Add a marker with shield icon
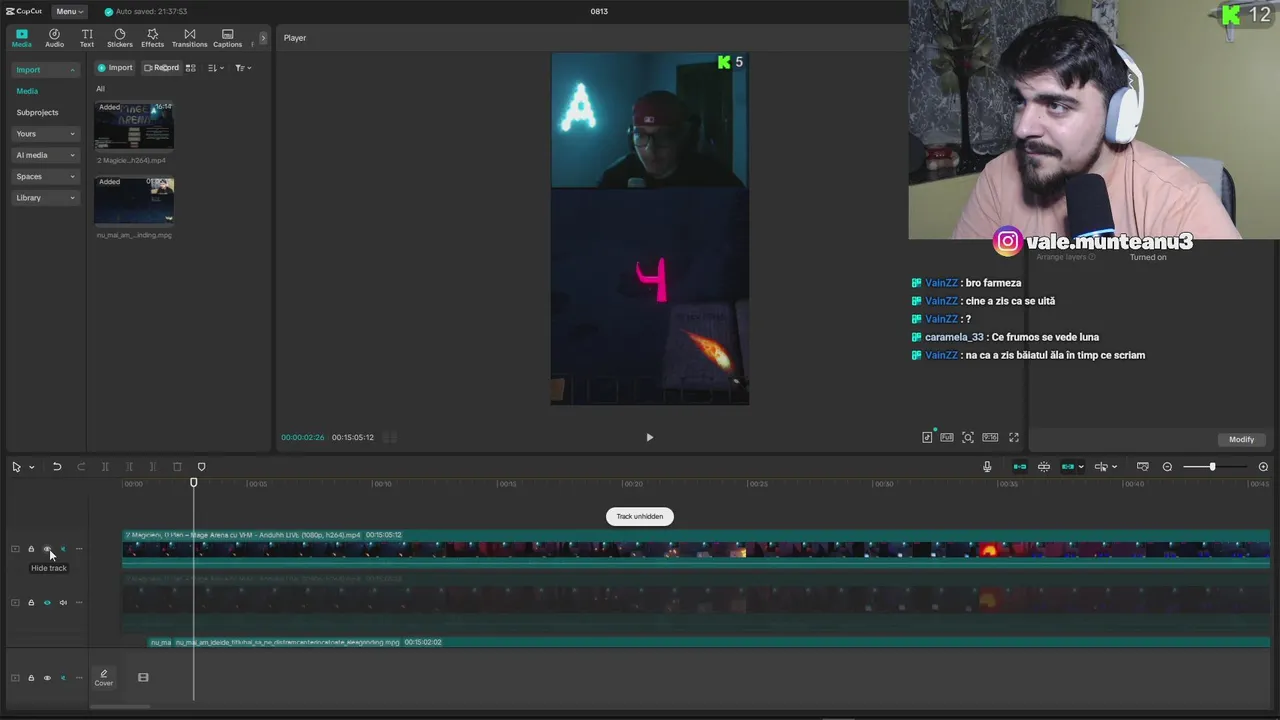 coord(201,467)
